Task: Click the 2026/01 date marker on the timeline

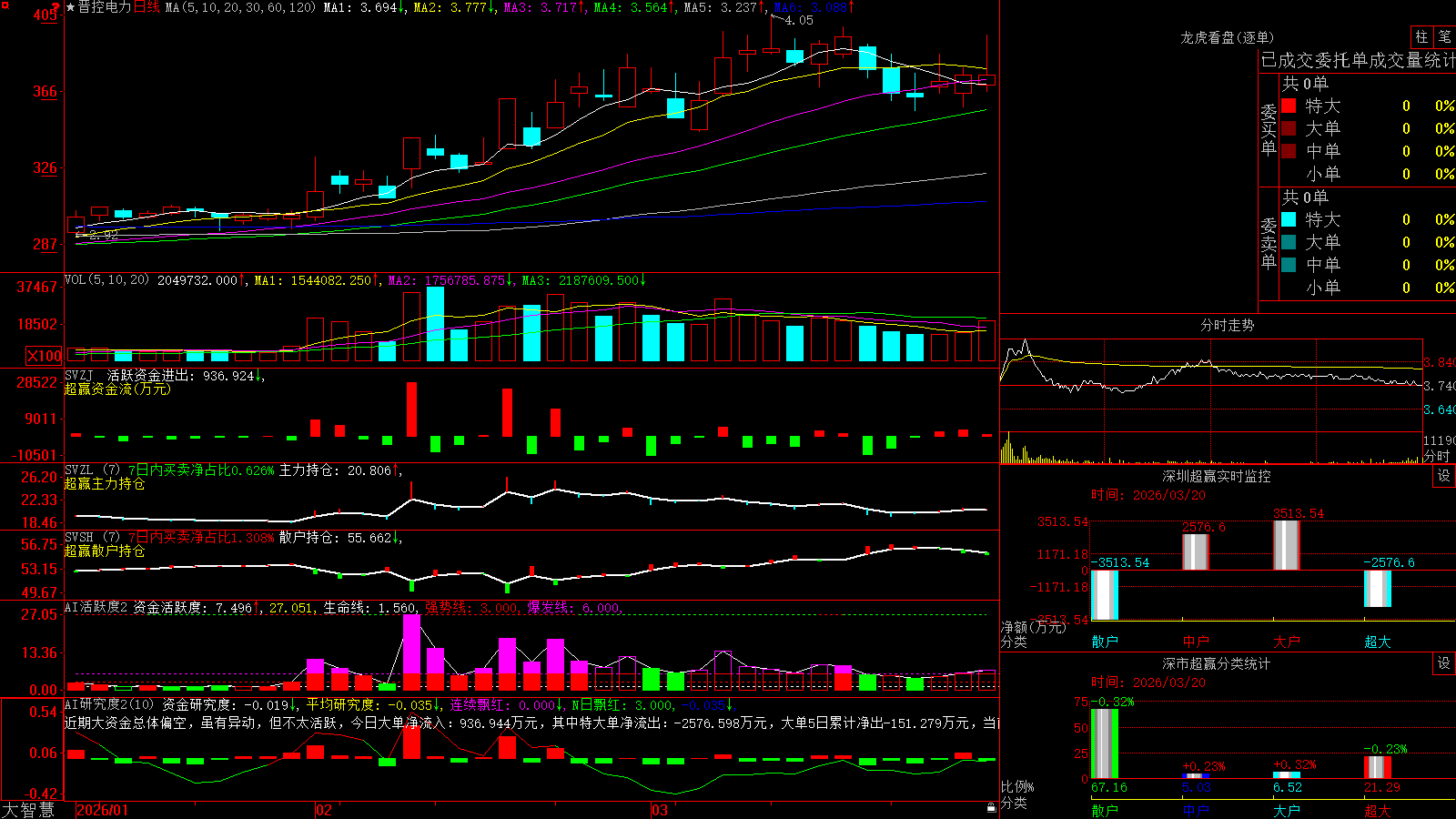Action: pos(102,810)
